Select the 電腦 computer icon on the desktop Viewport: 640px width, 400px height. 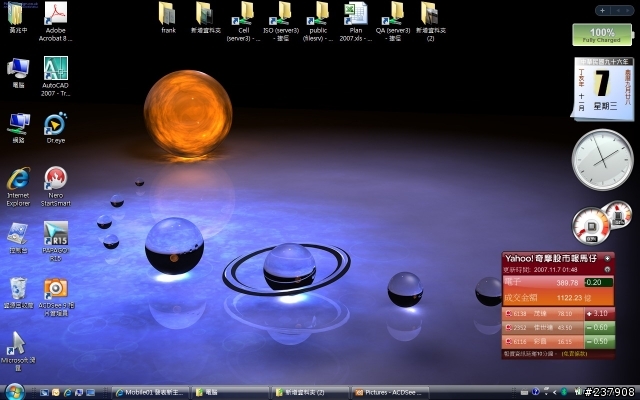[x=18, y=73]
